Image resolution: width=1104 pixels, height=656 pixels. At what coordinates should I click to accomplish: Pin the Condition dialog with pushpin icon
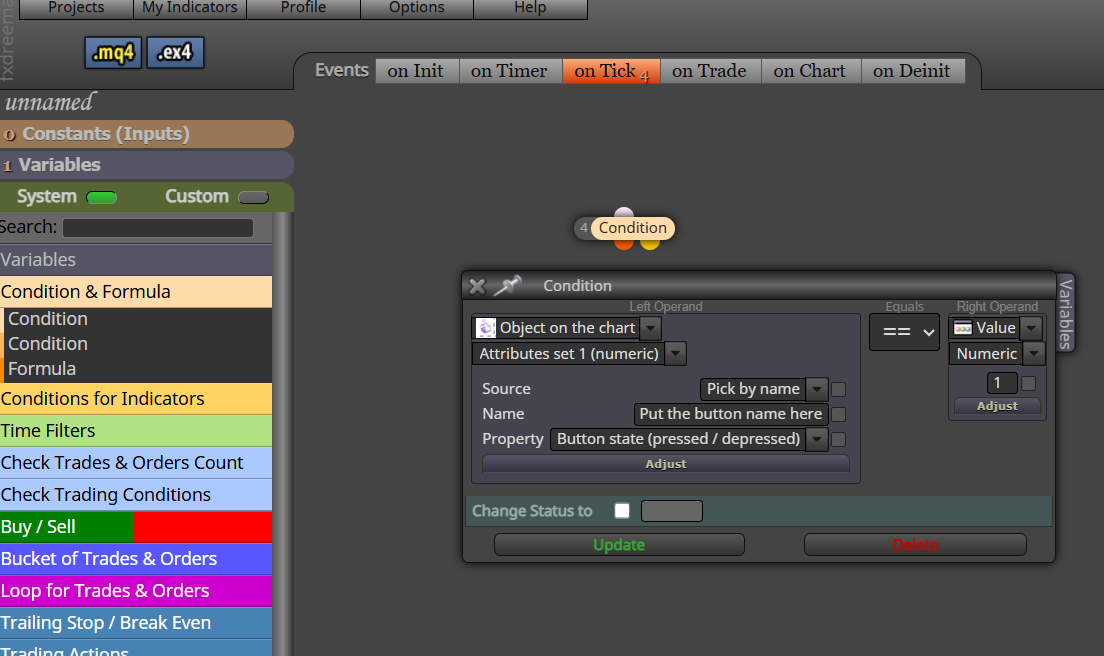tap(507, 286)
